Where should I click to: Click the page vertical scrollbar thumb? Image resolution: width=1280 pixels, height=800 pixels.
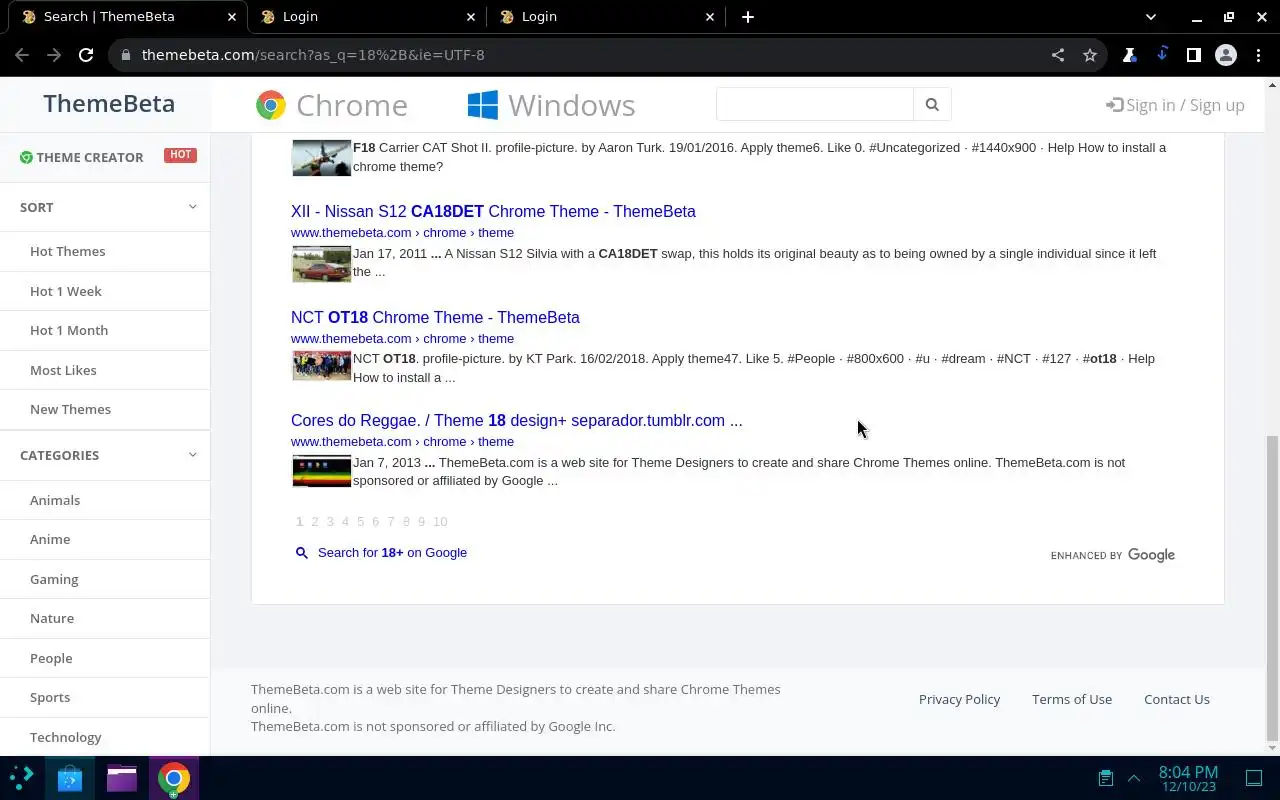1272,586
